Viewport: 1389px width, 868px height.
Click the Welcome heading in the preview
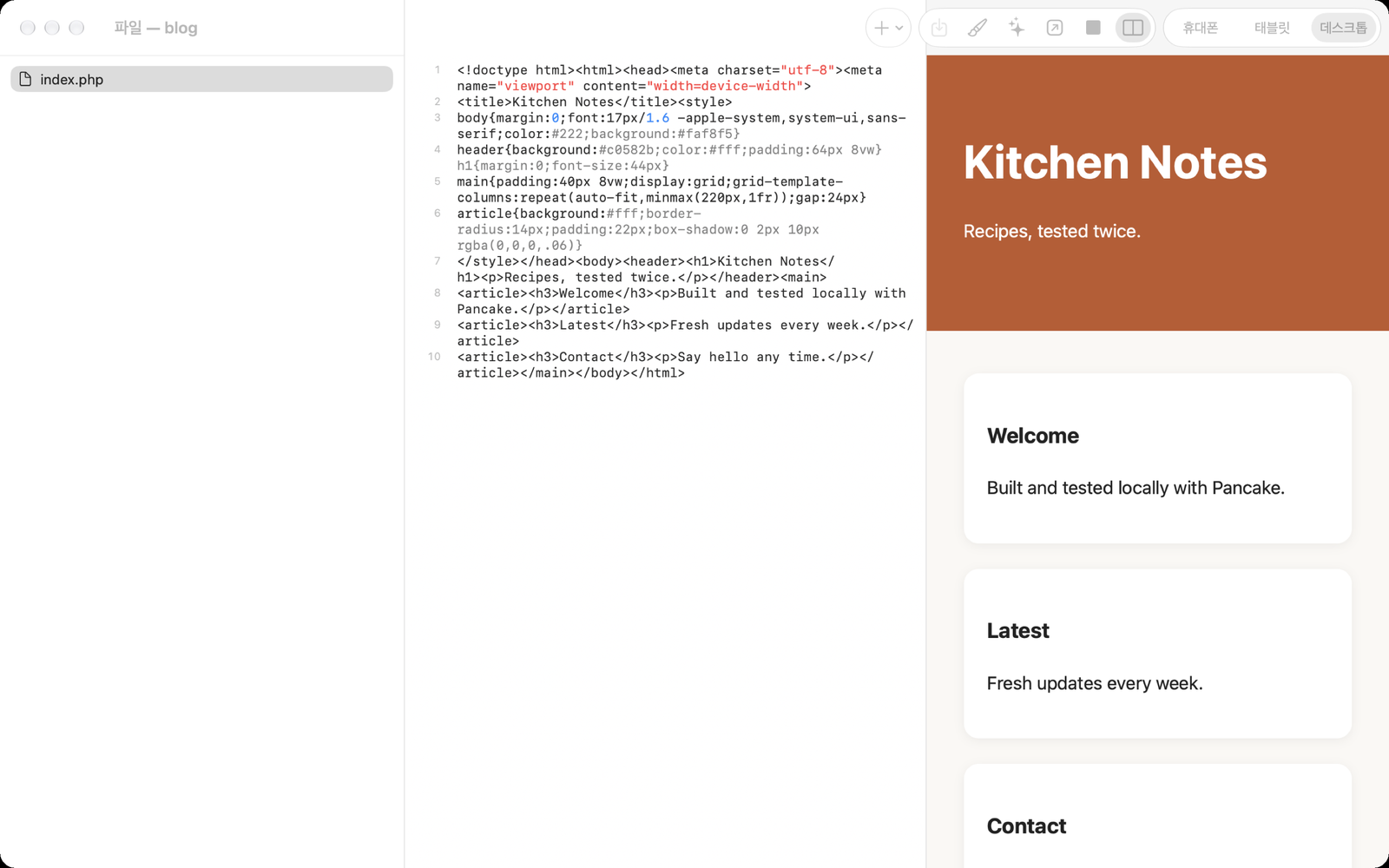[1033, 436]
